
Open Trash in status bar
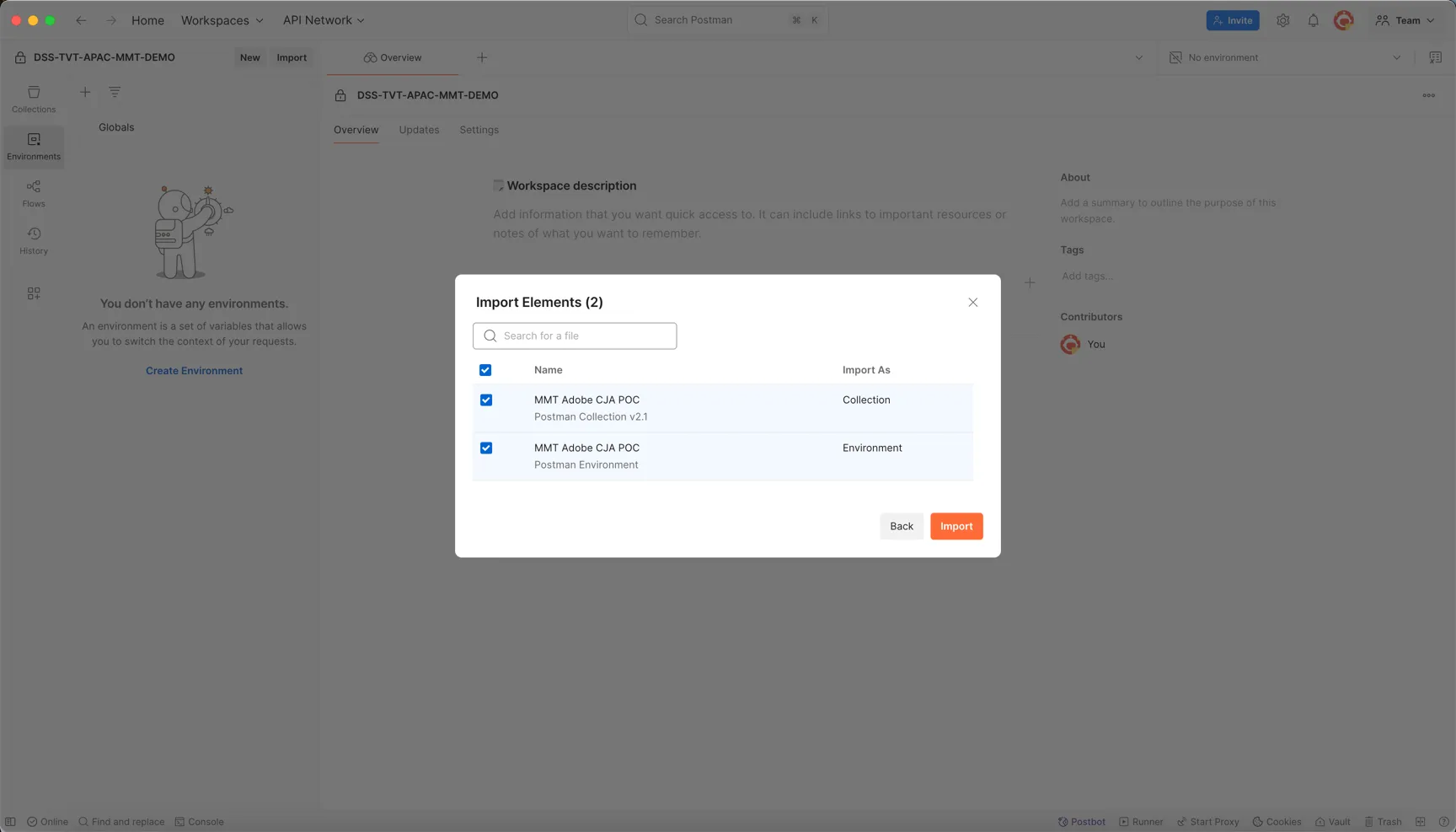1383,822
